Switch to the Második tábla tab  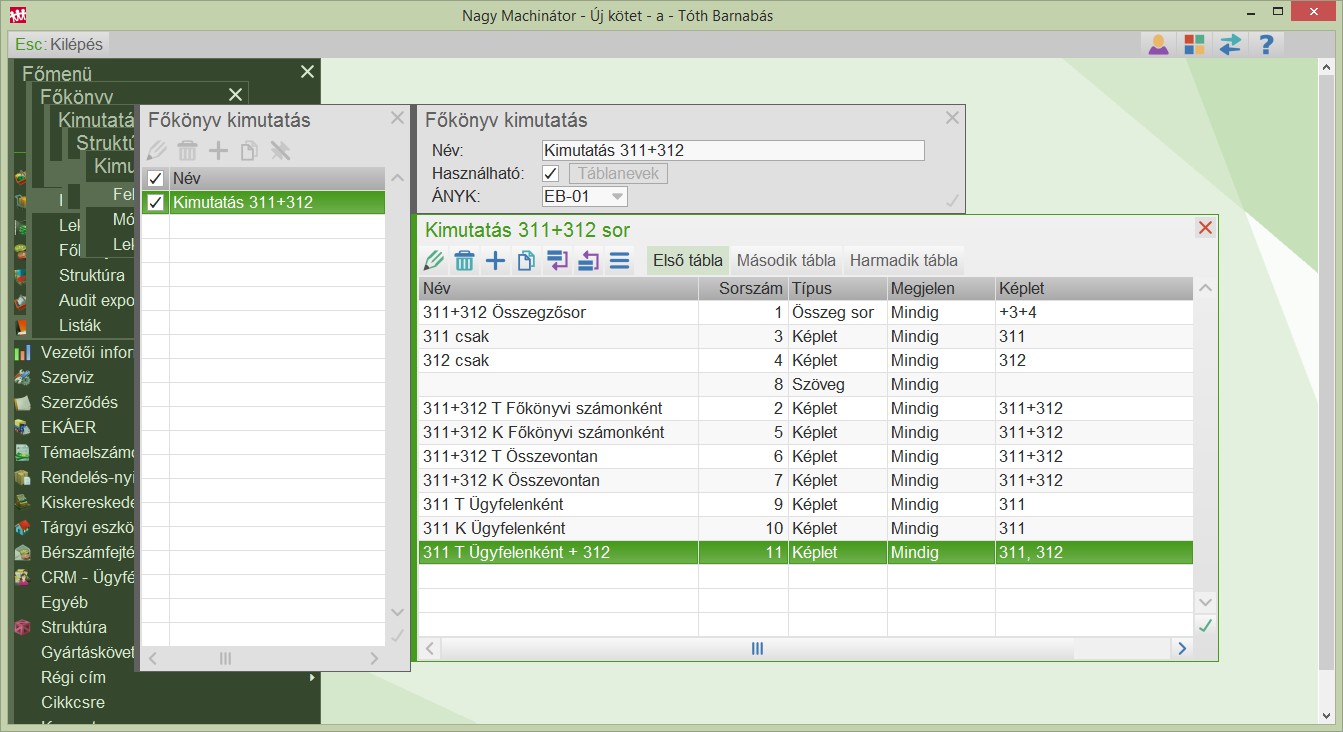(786, 261)
